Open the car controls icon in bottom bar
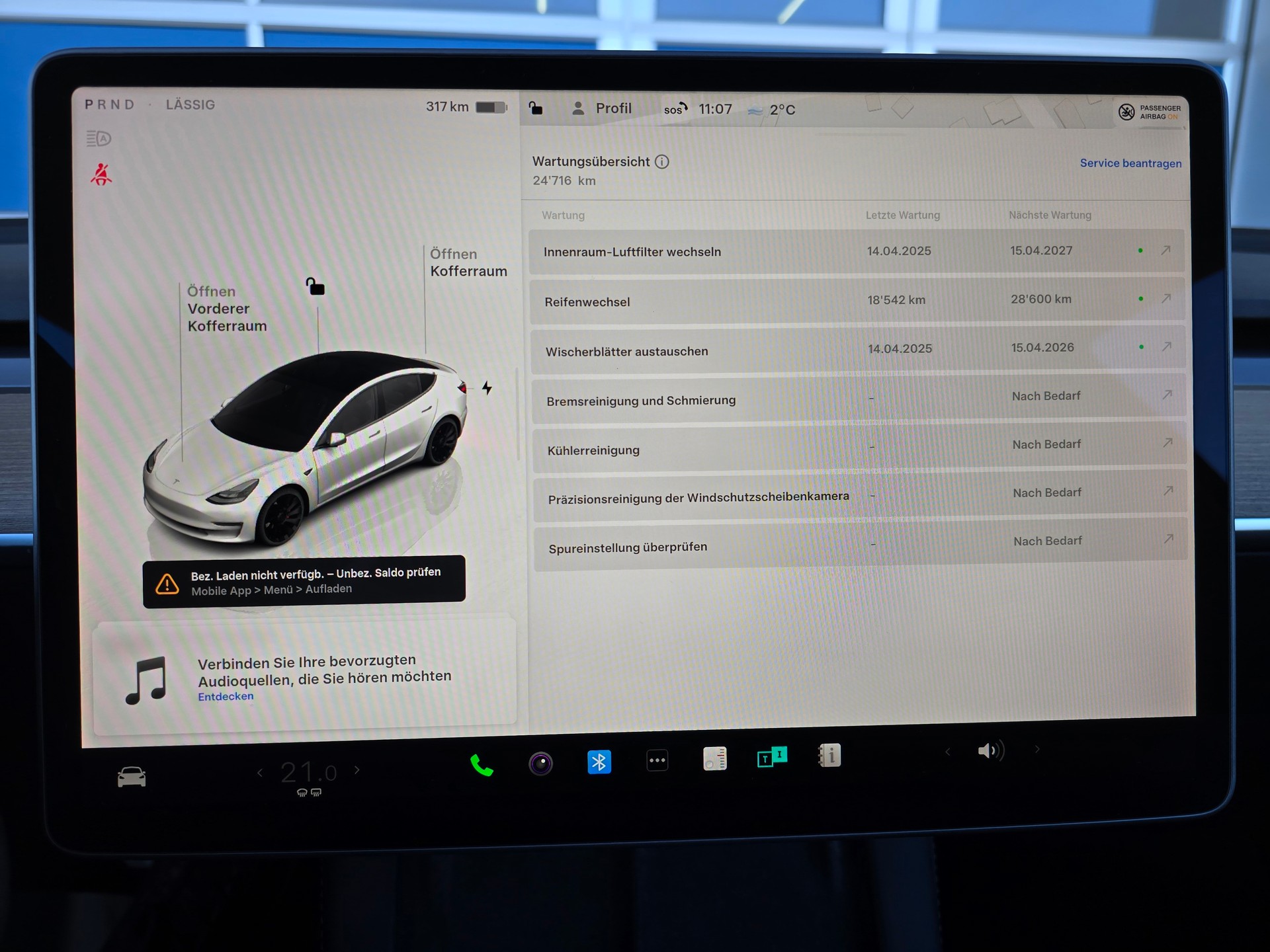 click(x=132, y=776)
